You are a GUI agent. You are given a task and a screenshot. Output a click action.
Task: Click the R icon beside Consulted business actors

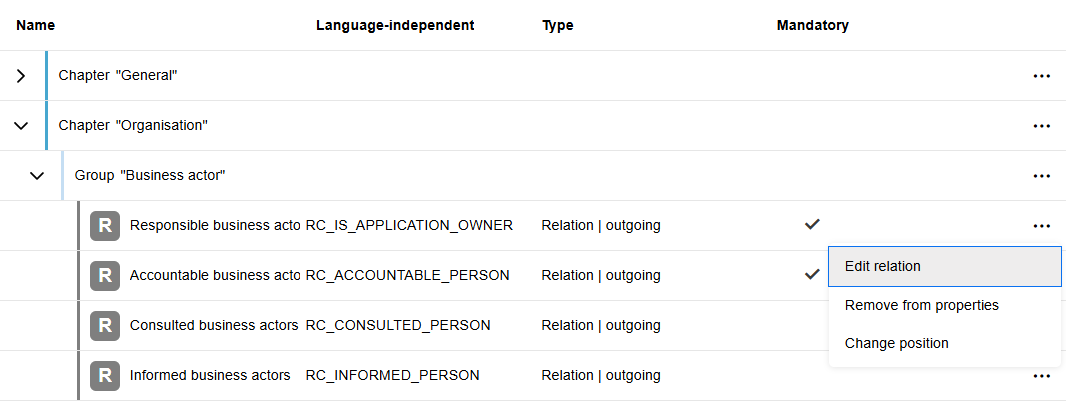tap(105, 326)
